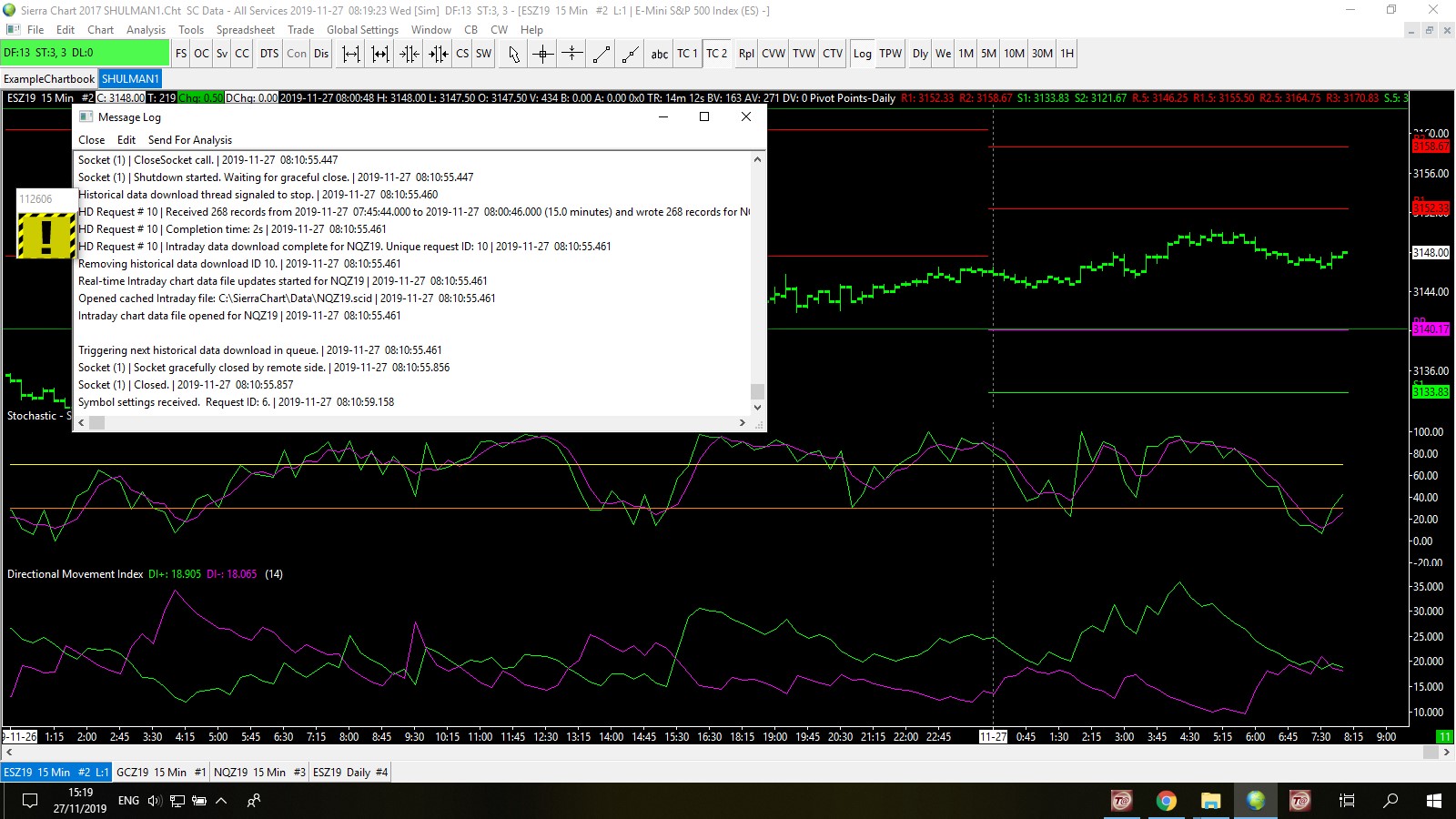
Task: Open Chrome from the Windows taskbar
Action: [x=1166, y=801]
